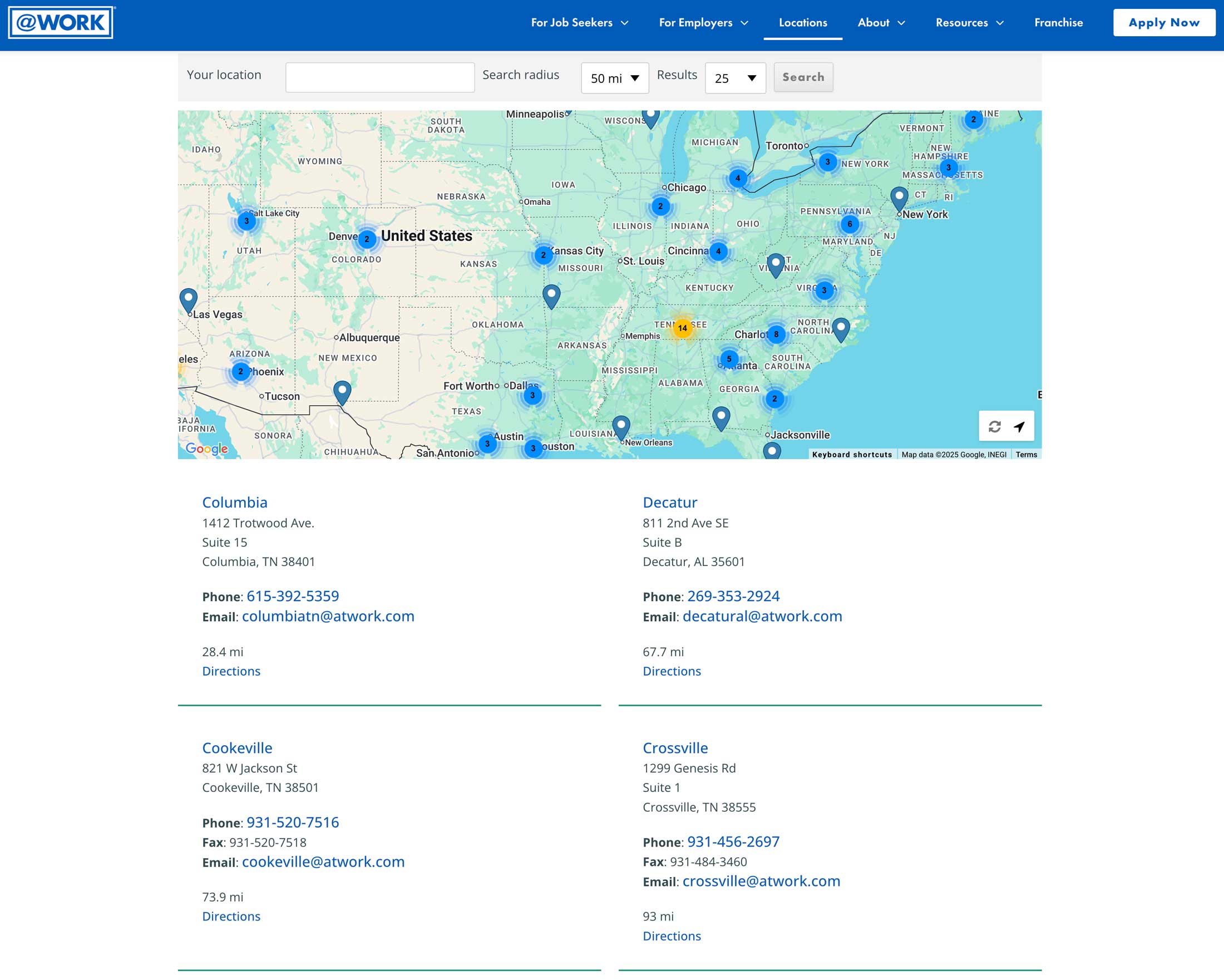Call Columbia phone 615-392-5359
Viewport: 1224px width, 980px height.
(293, 595)
